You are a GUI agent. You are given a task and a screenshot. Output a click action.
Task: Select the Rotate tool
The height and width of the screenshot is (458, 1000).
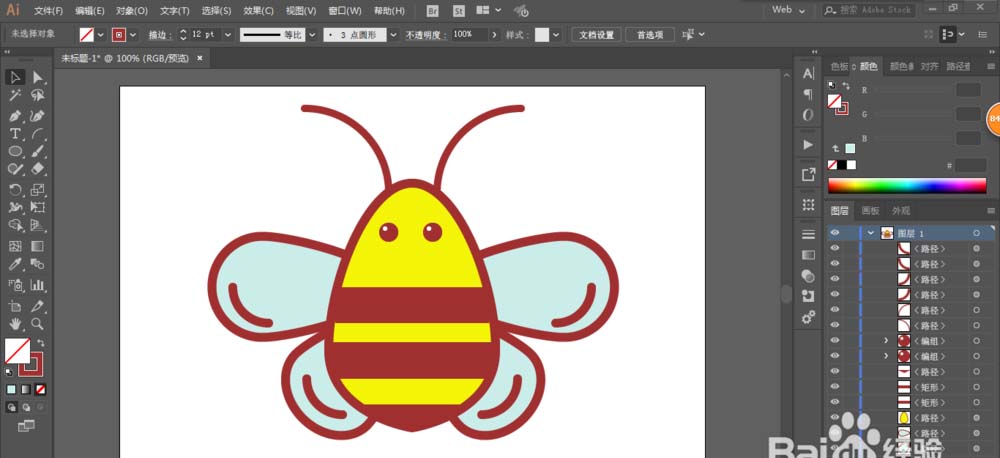16,189
